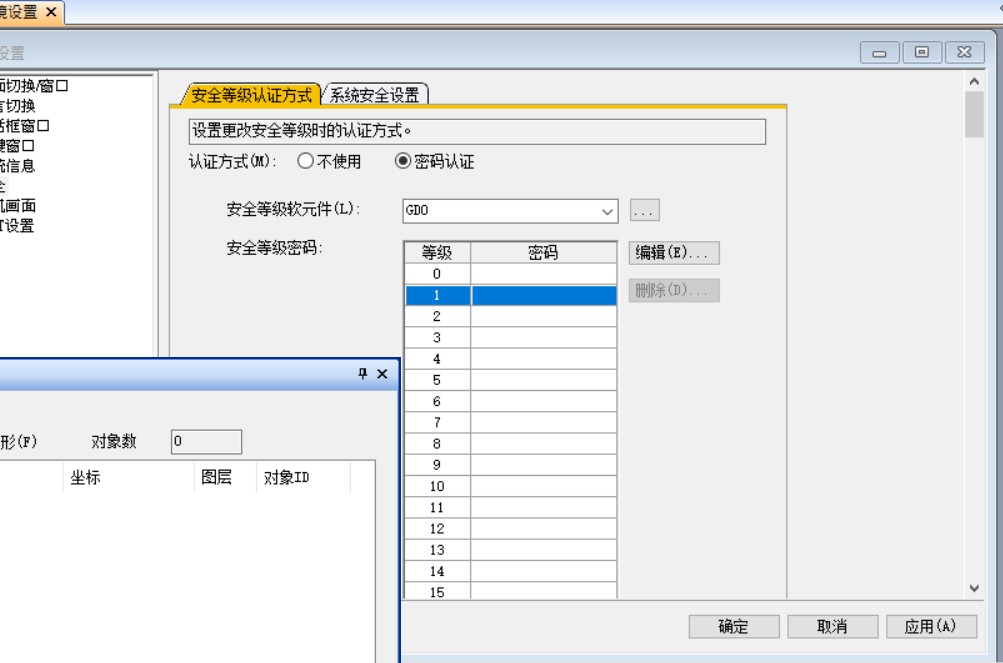Open the 安全等级认证方式 tab
The height and width of the screenshot is (663, 1003).
click(x=252, y=95)
